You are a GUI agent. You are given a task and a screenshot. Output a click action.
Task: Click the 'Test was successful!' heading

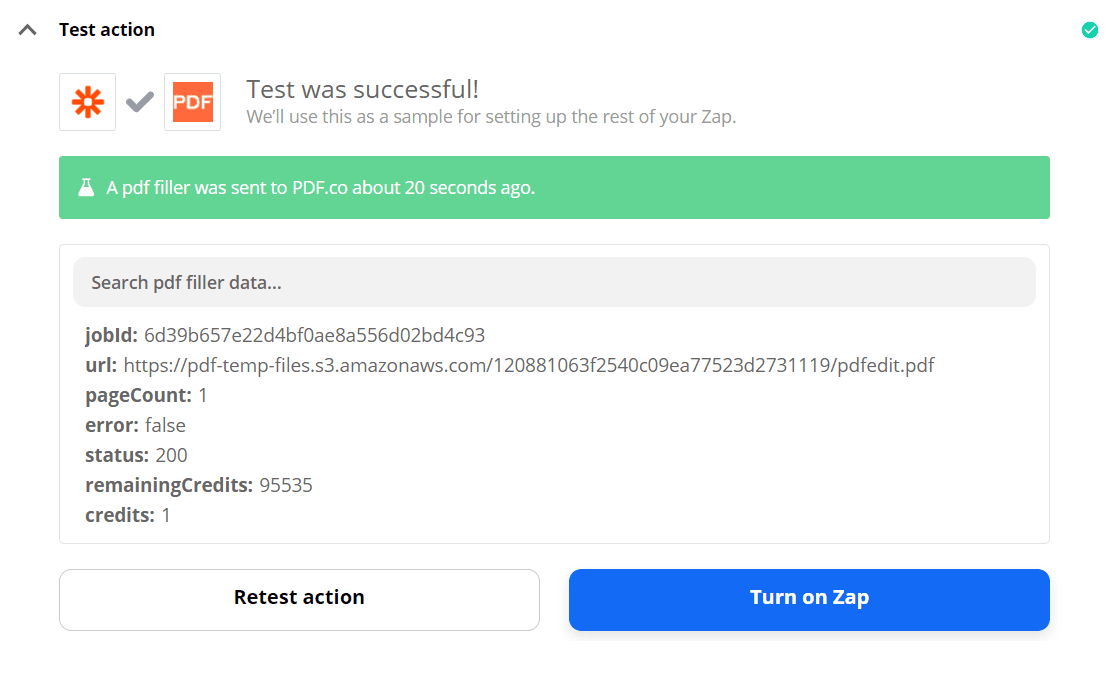point(362,89)
